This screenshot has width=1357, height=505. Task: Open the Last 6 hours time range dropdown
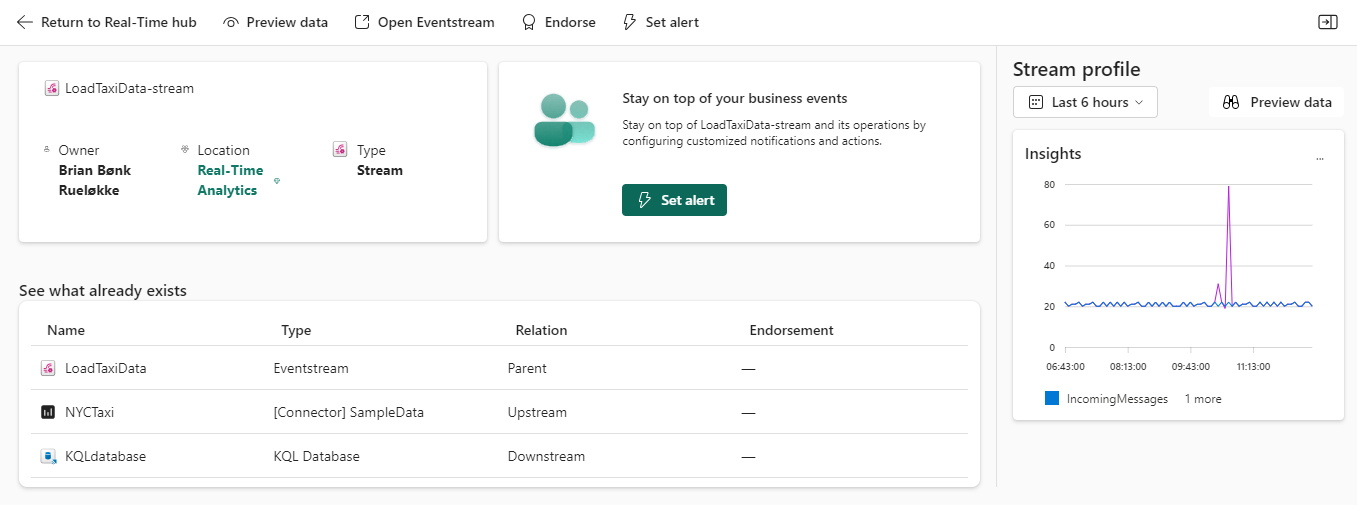coord(1085,102)
